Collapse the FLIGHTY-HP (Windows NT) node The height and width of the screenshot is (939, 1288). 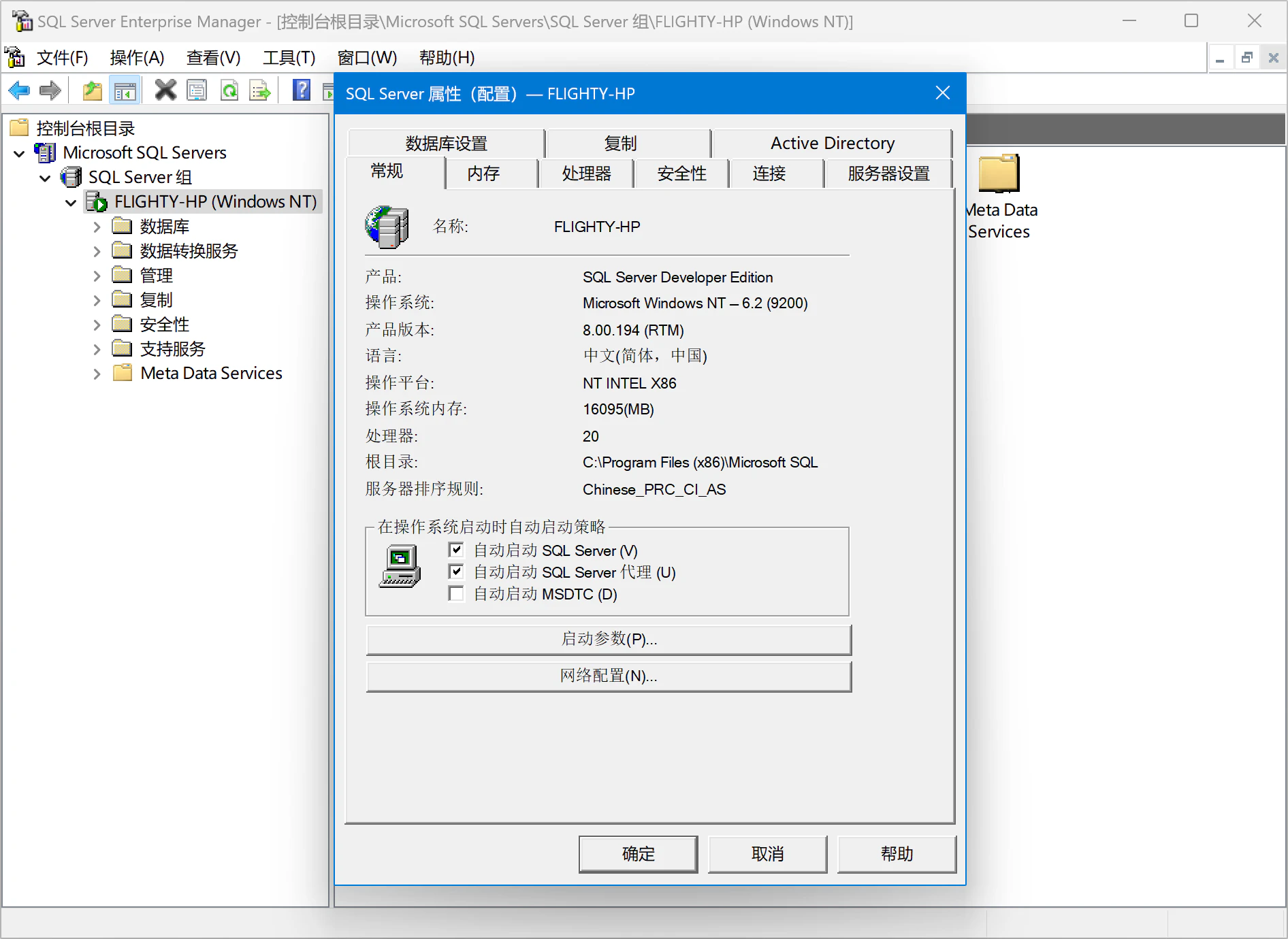pyautogui.click(x=71, y=203)
